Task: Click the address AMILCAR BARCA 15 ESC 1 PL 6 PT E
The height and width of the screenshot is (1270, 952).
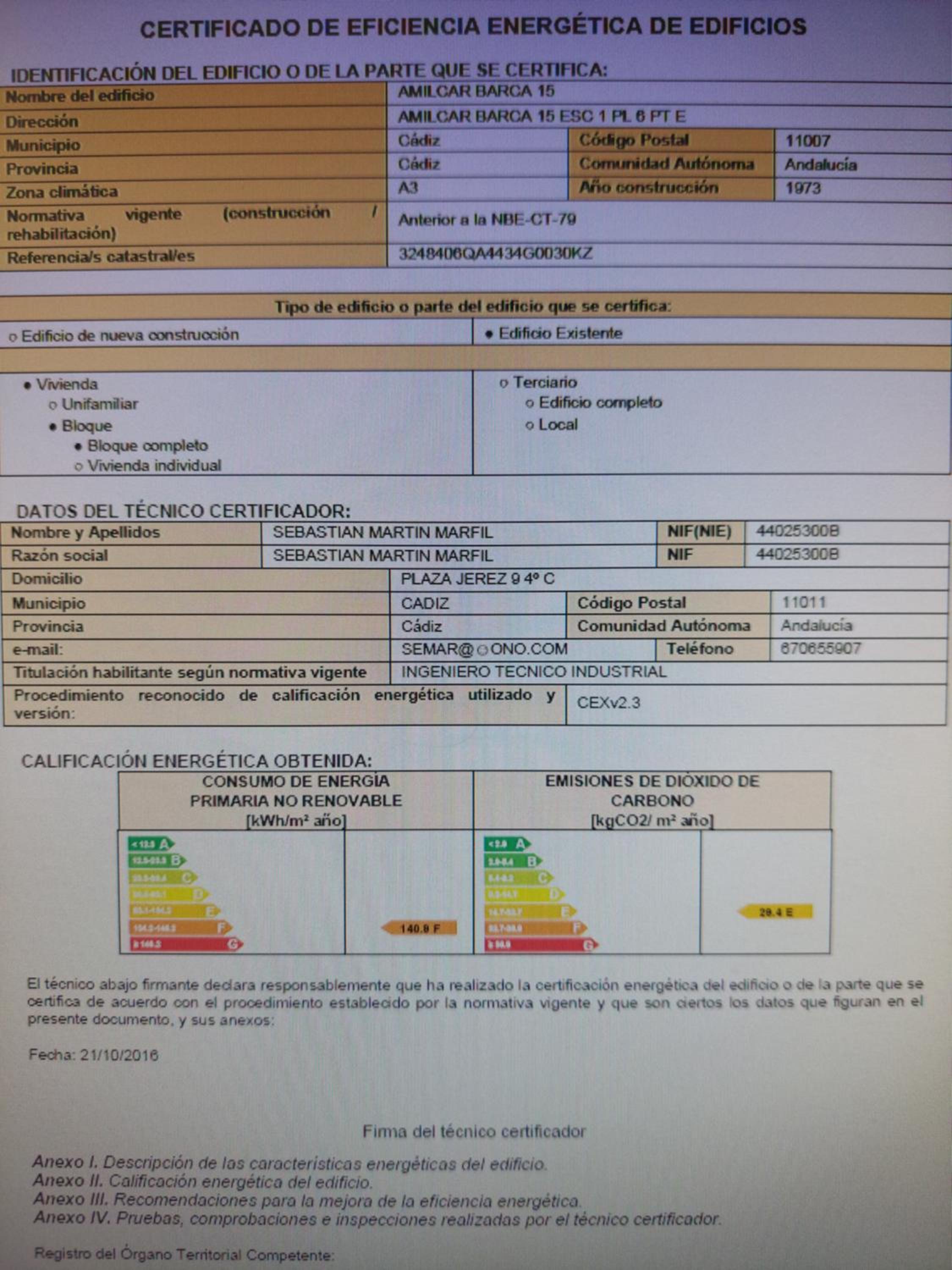Action: click(x=542, y=116)
